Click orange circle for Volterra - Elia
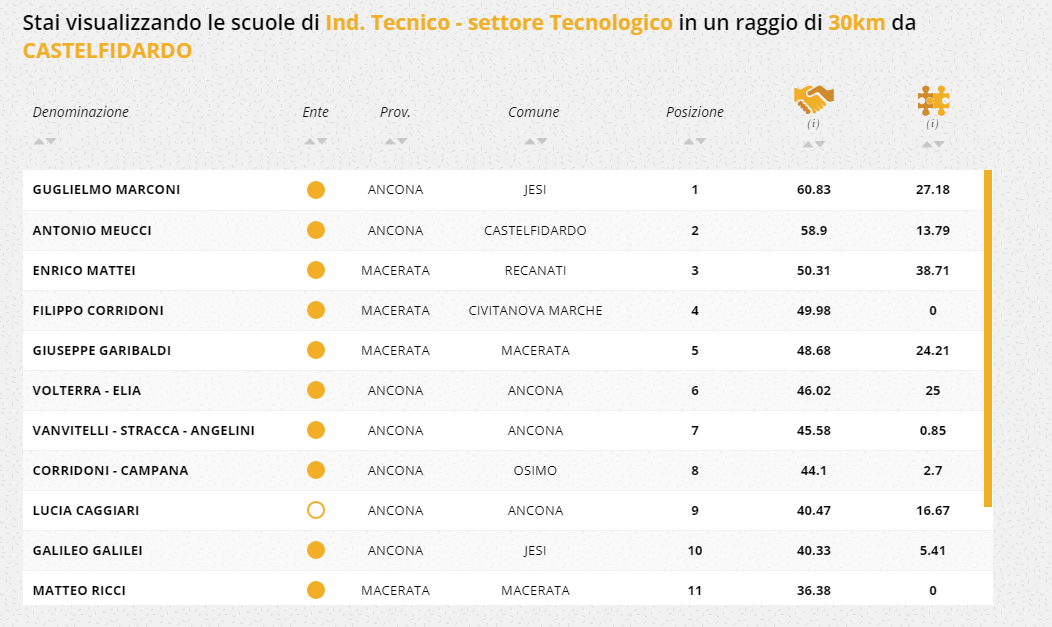This screenshot has height=627, width=1052. [316, 390]
